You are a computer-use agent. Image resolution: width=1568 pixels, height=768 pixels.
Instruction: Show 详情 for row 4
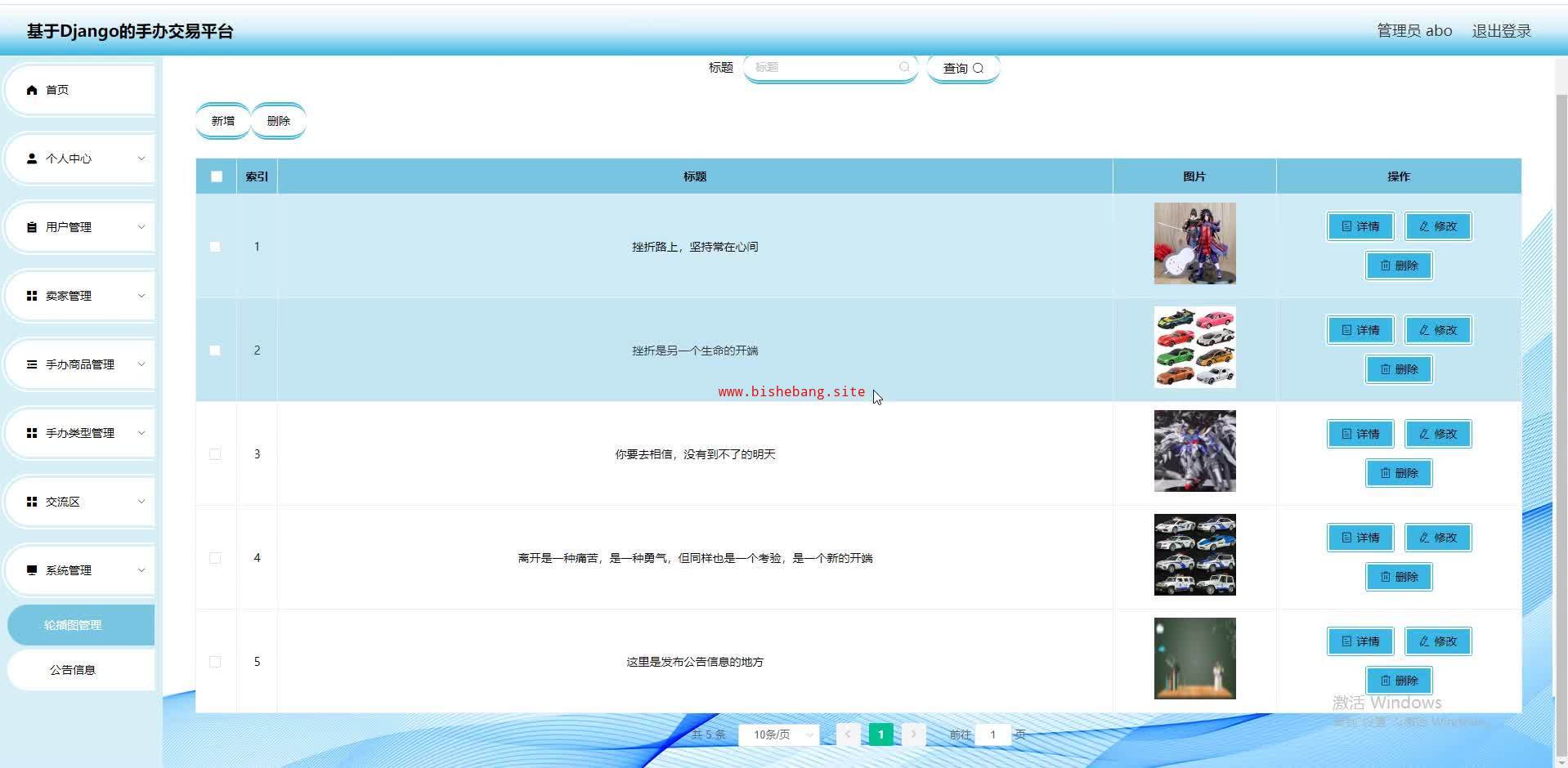coord(1360,538)
